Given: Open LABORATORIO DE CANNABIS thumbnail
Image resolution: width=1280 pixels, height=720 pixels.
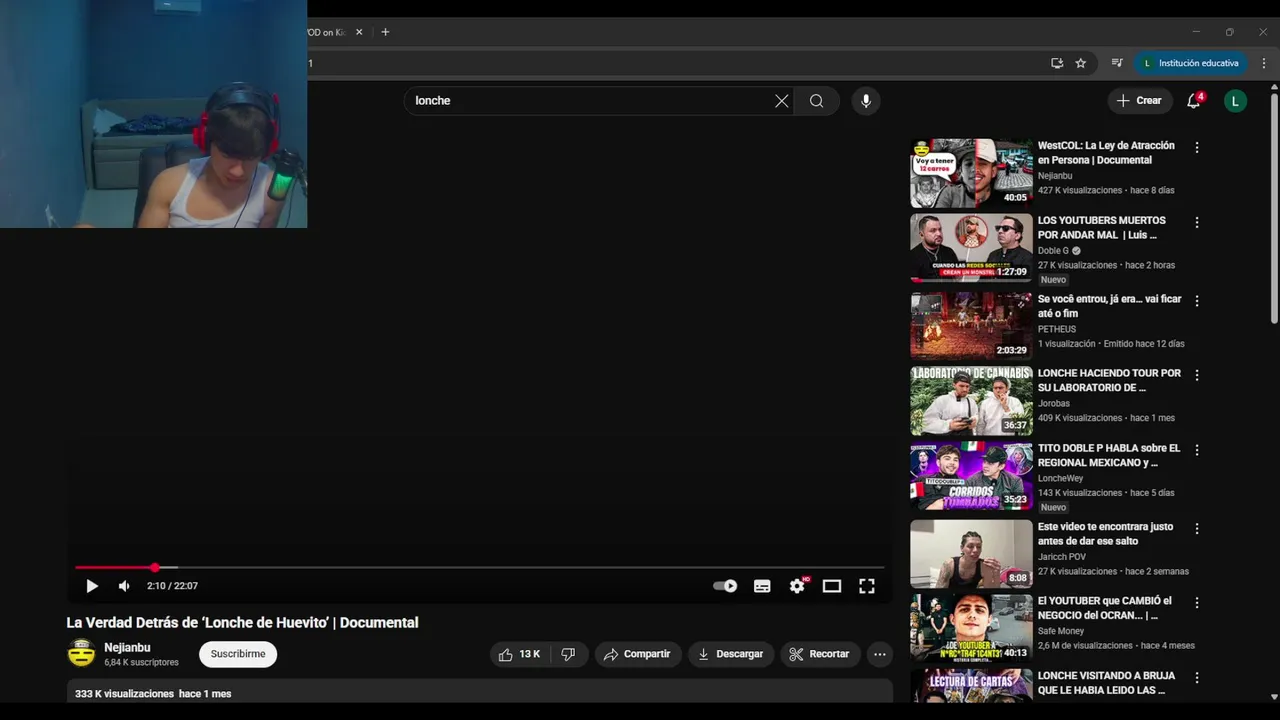Looking at the screenshot, I should (x=971, y=400).
